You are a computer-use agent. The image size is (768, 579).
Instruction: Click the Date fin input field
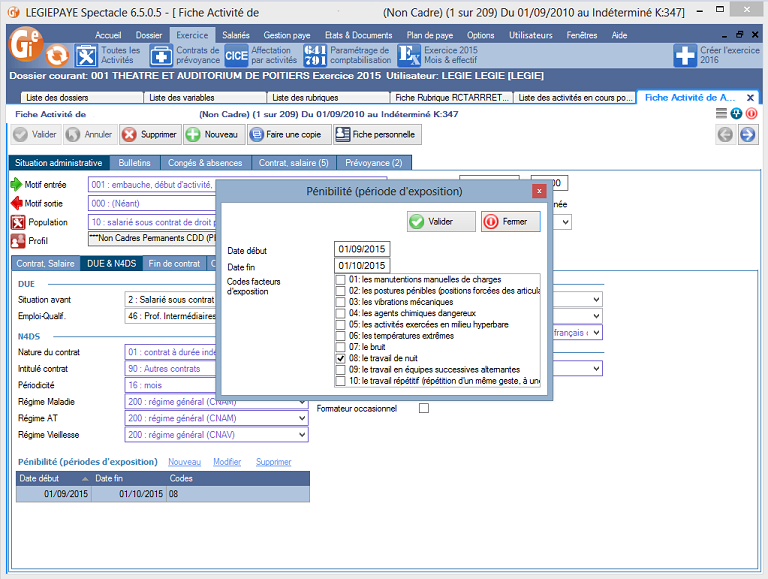coord(361,265)
